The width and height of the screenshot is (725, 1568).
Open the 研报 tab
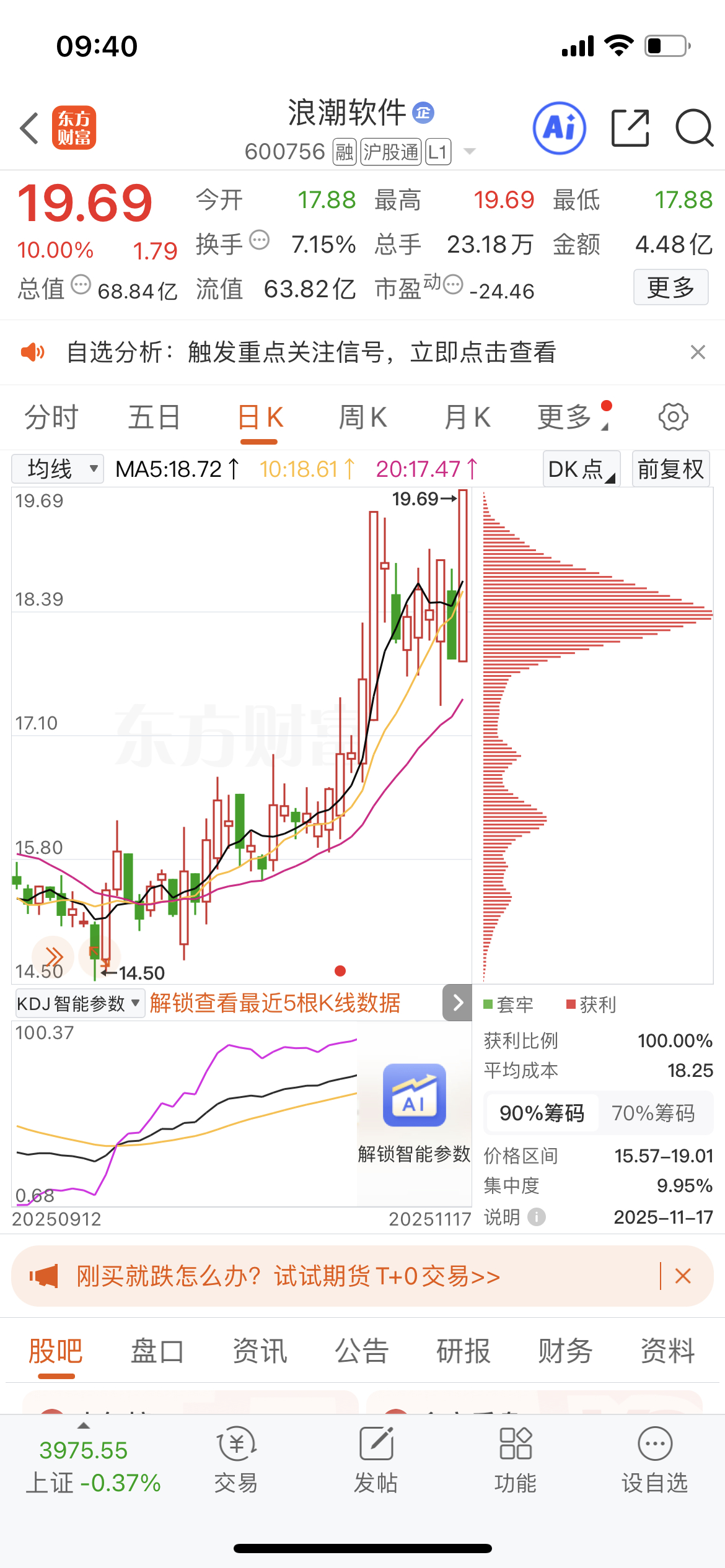(x=464, y=1351)
